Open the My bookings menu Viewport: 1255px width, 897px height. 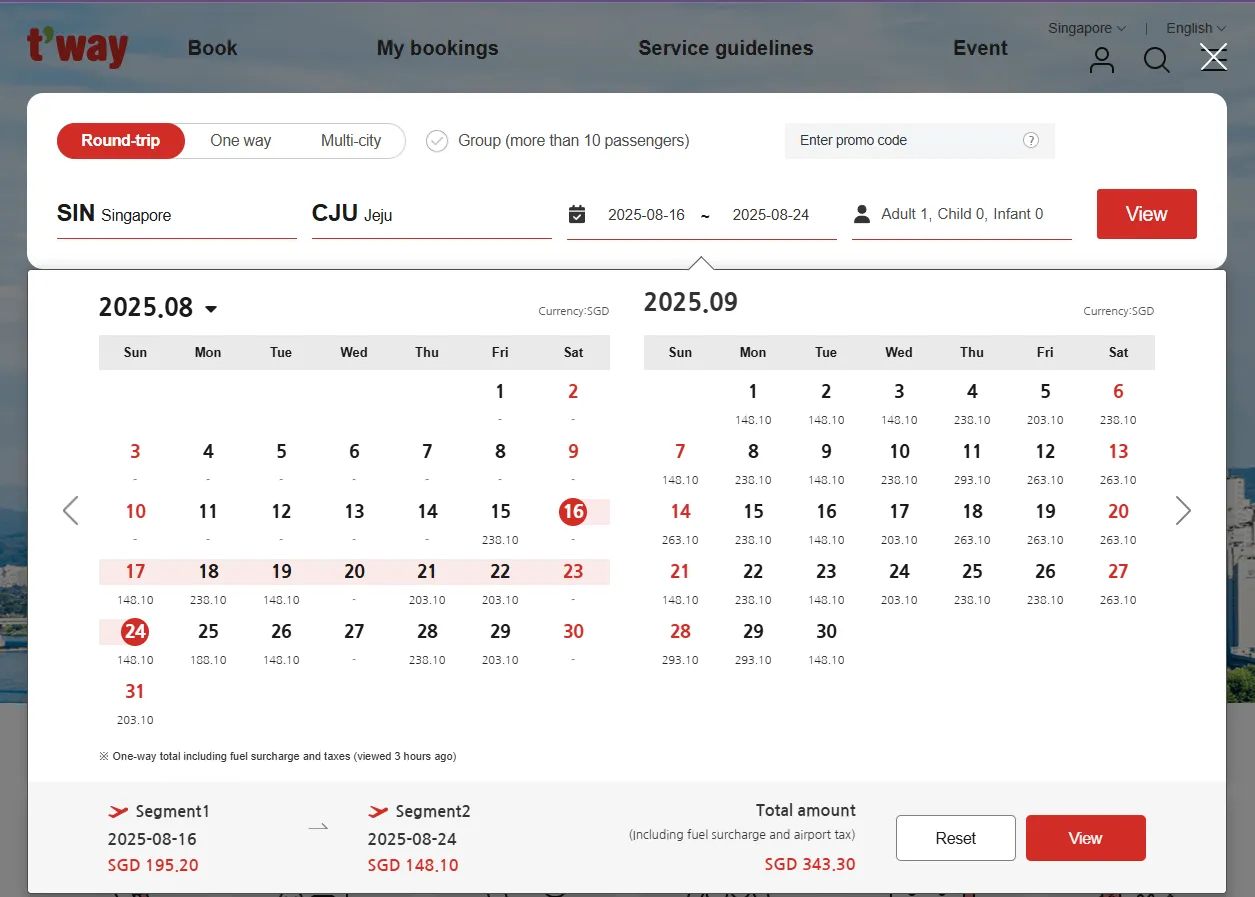click(x=437, y=48)
